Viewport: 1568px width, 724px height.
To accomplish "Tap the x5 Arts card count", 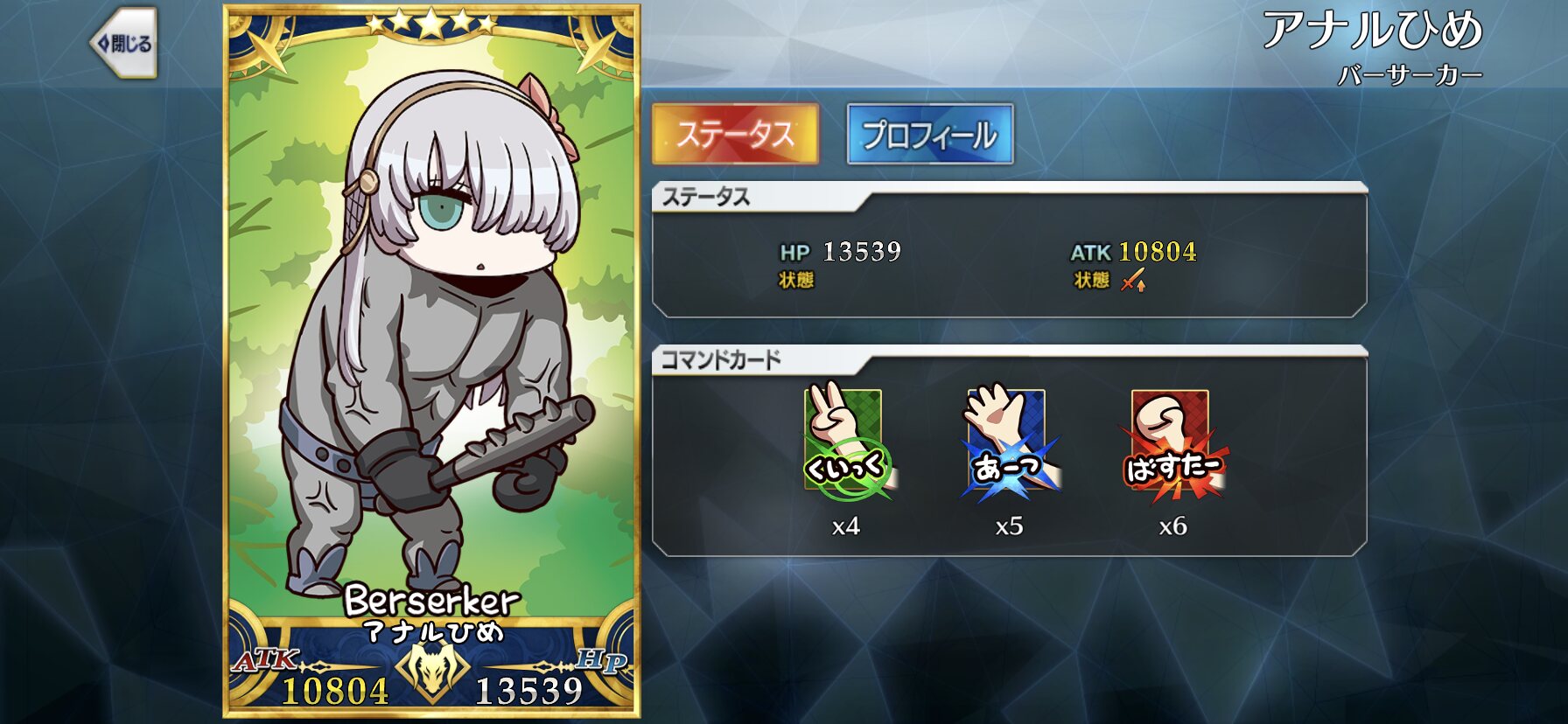I will pyautogui.click(x=1009, y=526).
